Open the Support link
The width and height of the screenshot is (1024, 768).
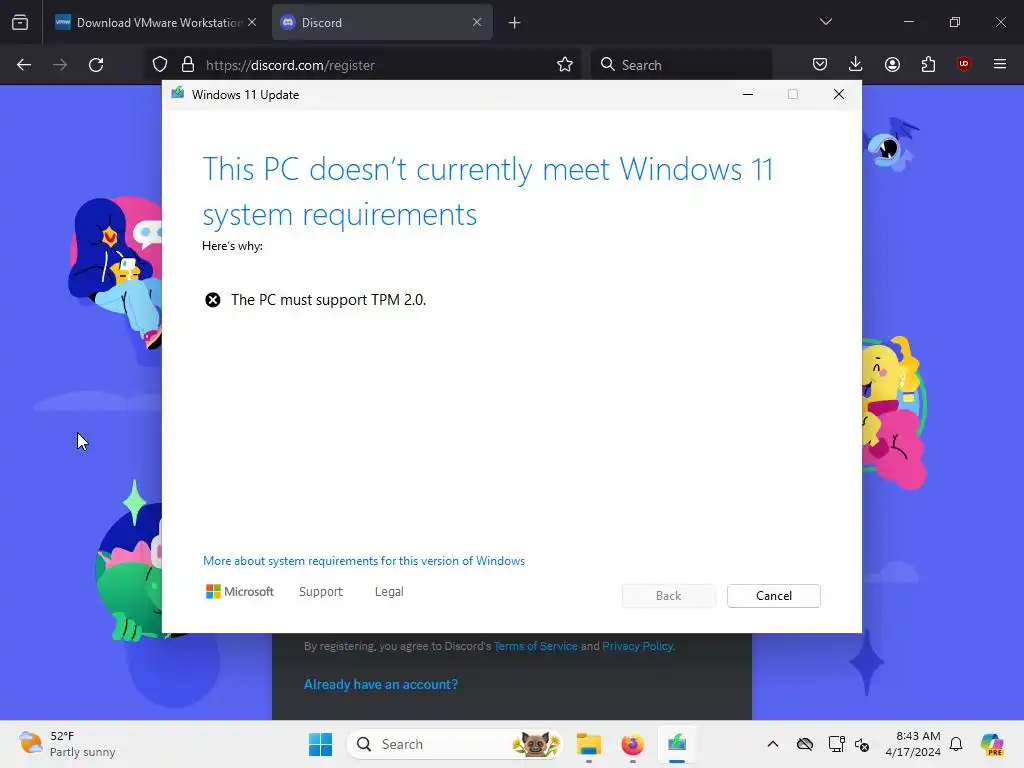point(321,592)
